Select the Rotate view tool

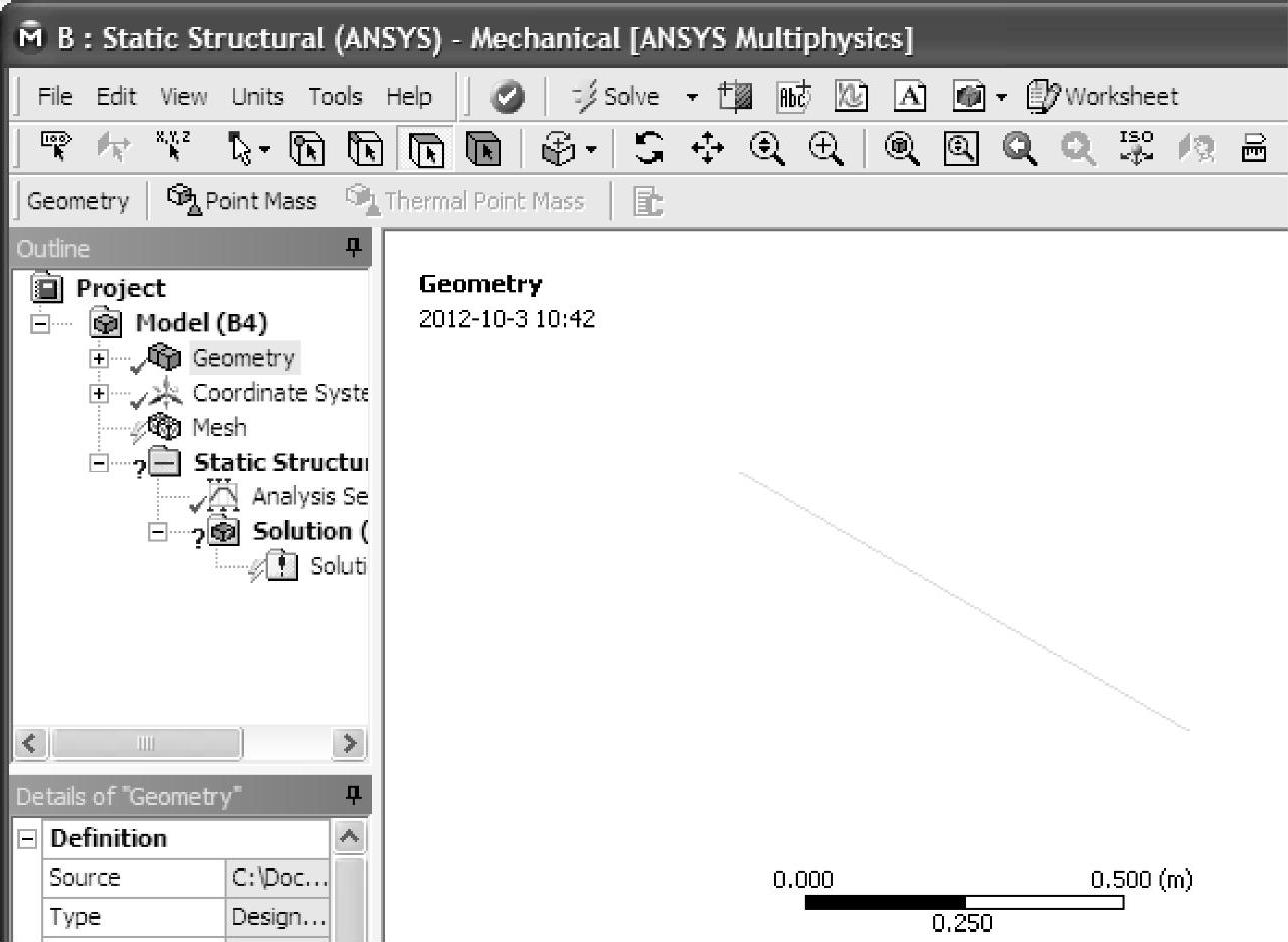[x=649, y=149]
